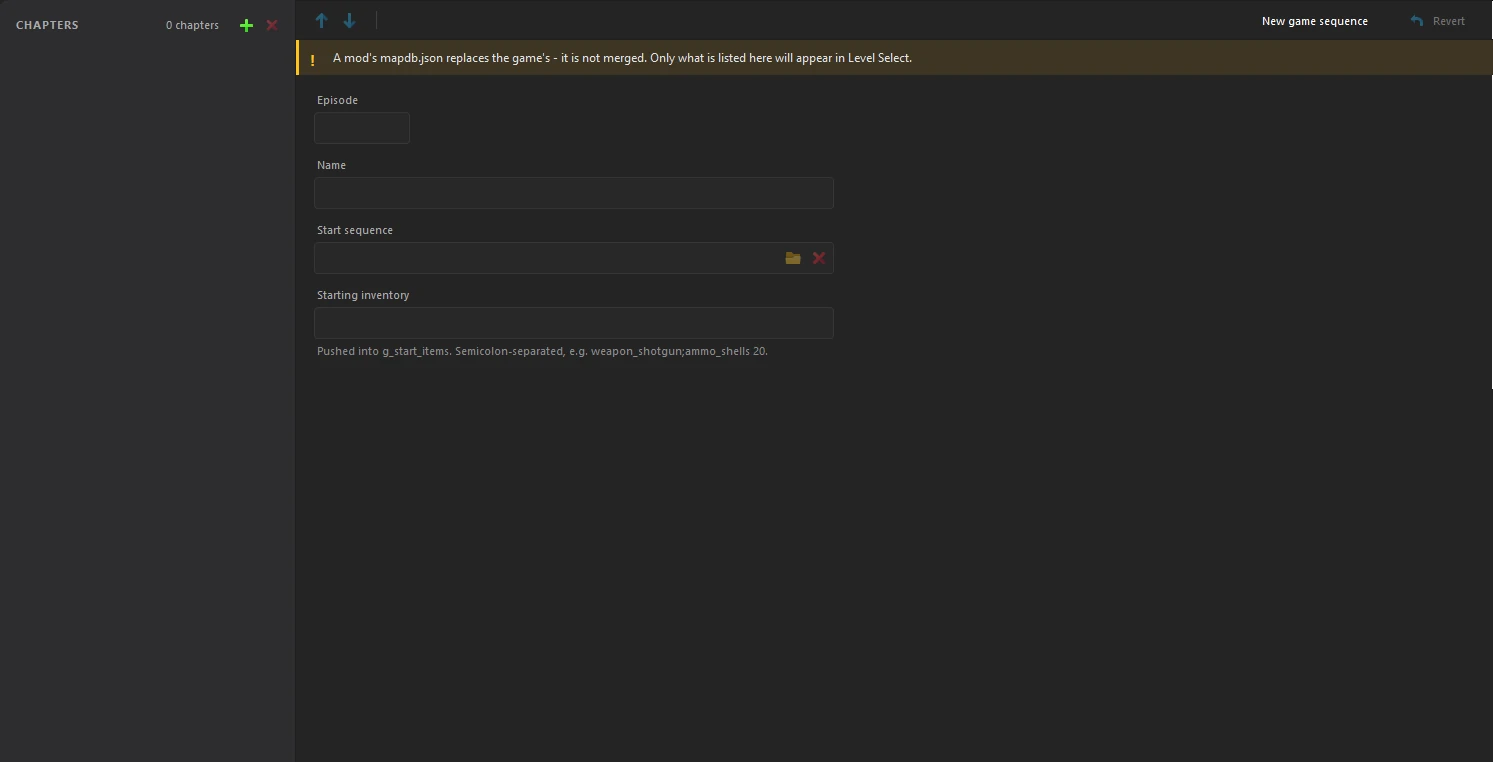Screen dimensions: 1493x762
Task: Click the Starting inventory label
Action: pos(363,295)
